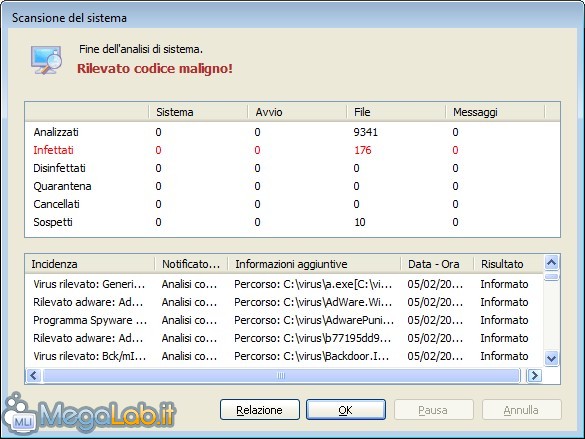The image size is (585, 439).
Task: Open the Relazione report button
Action: point(260,410)
